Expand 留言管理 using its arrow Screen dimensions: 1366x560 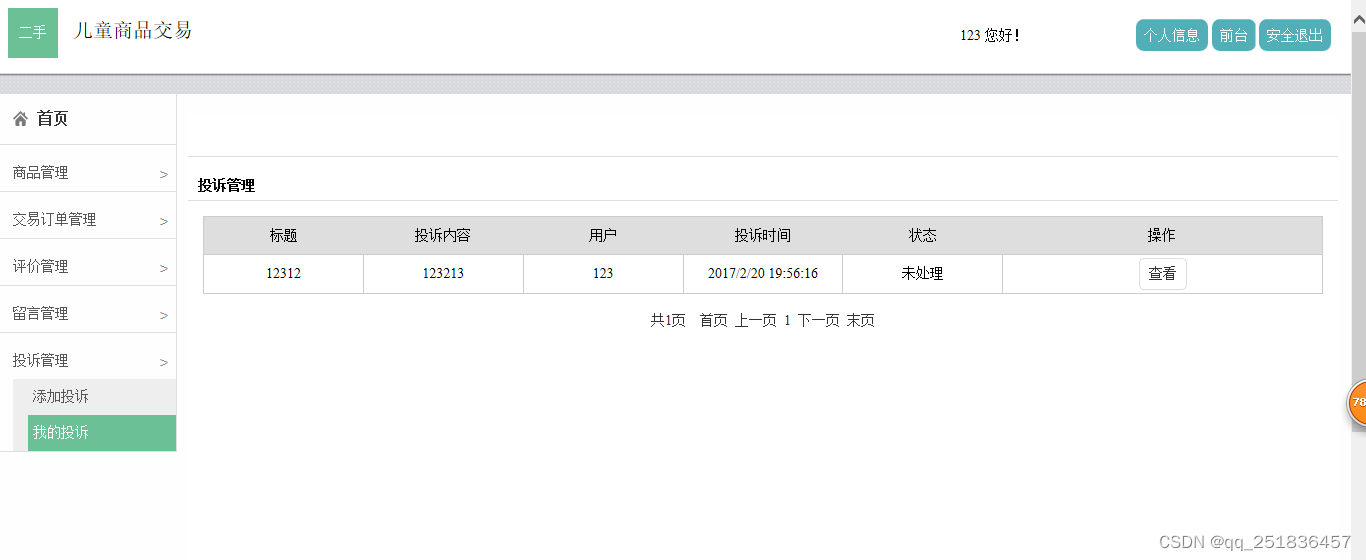coord(163,315)
